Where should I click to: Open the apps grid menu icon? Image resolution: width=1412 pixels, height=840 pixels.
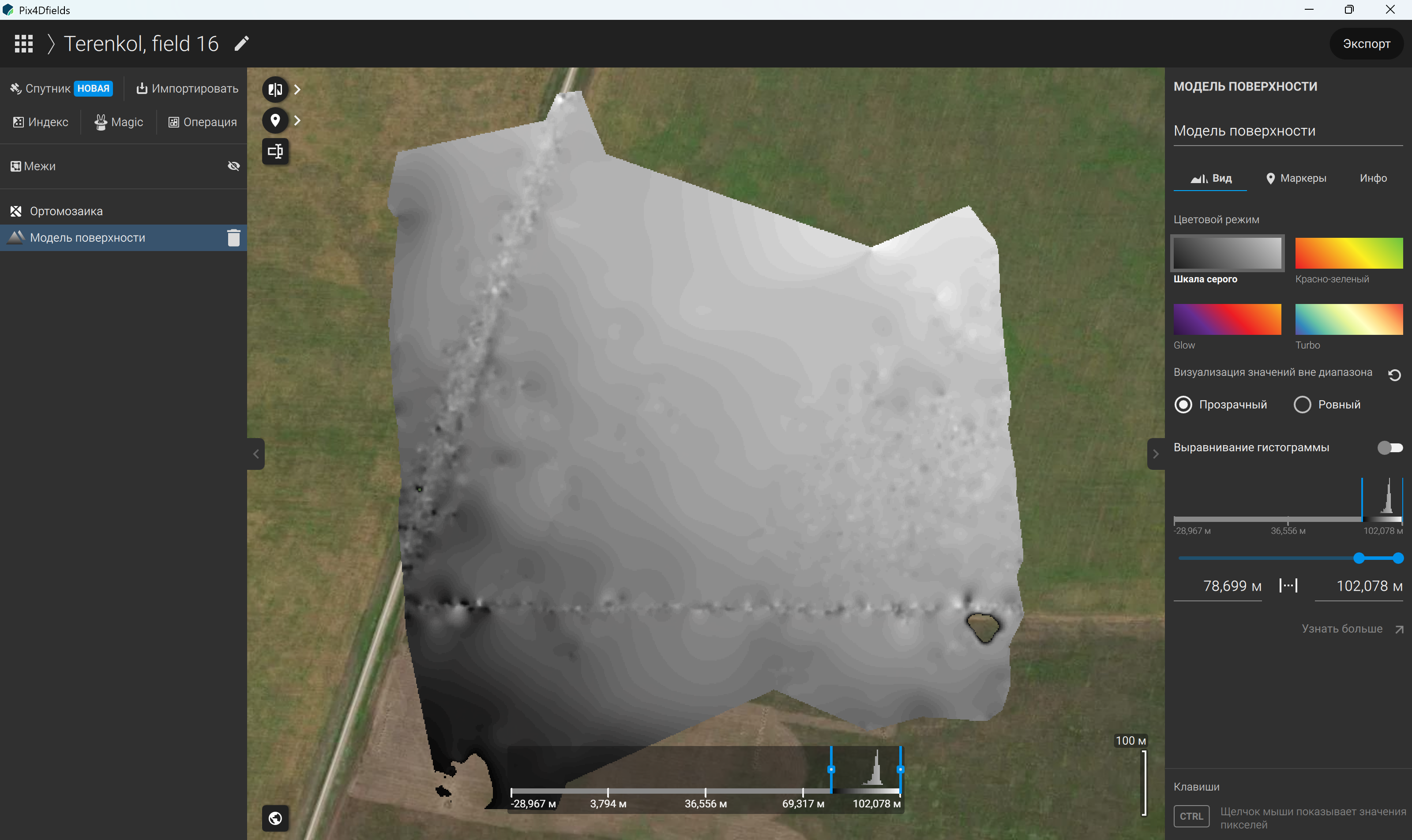(x=23, y=44)
